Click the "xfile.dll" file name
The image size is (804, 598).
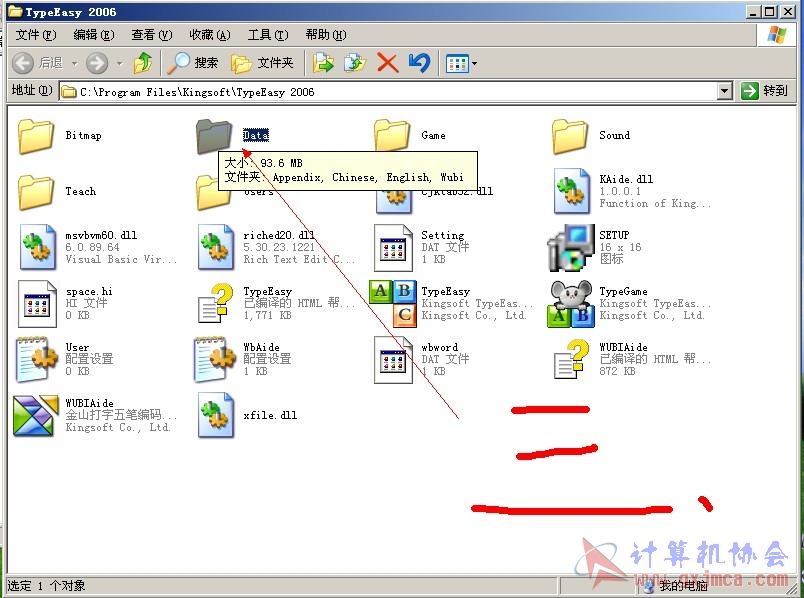click(270, 415)
